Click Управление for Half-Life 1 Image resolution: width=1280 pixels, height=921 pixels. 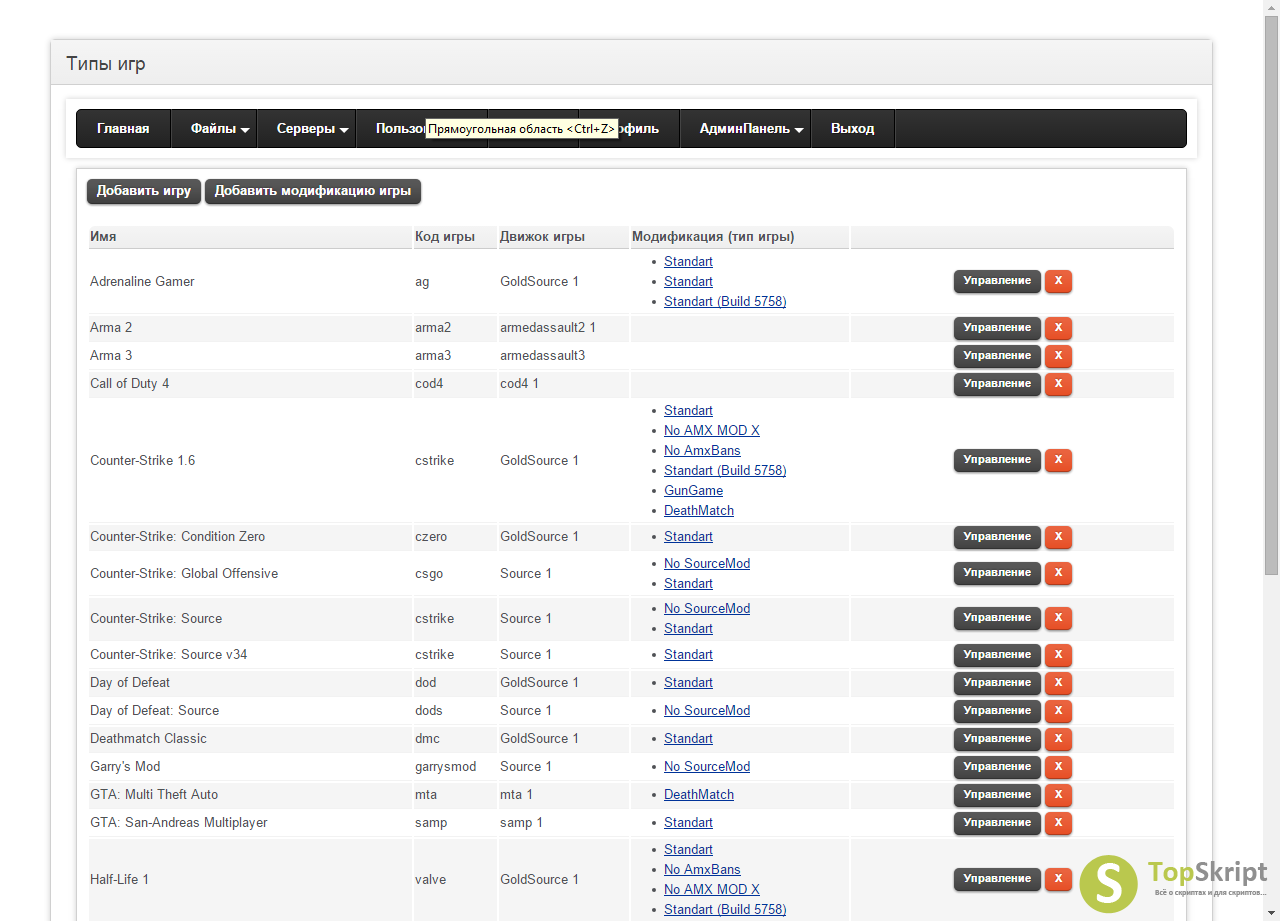[x=997, y=879]
